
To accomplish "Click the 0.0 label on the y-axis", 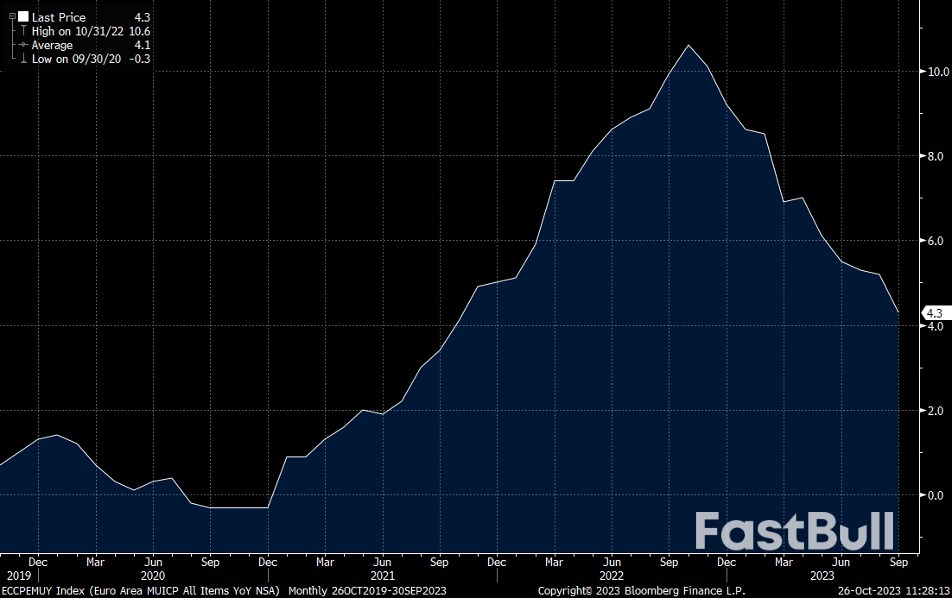I will (x=934, y=495).
